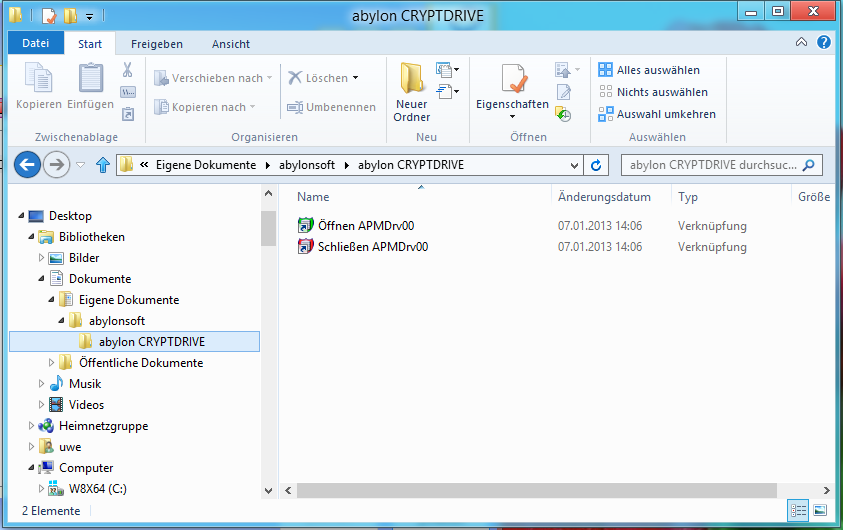Viewport: 843px width, 530px height.
Task: Collapse the abylonsoft tree node
Action: pyautogui.click(x=61, y=320)
